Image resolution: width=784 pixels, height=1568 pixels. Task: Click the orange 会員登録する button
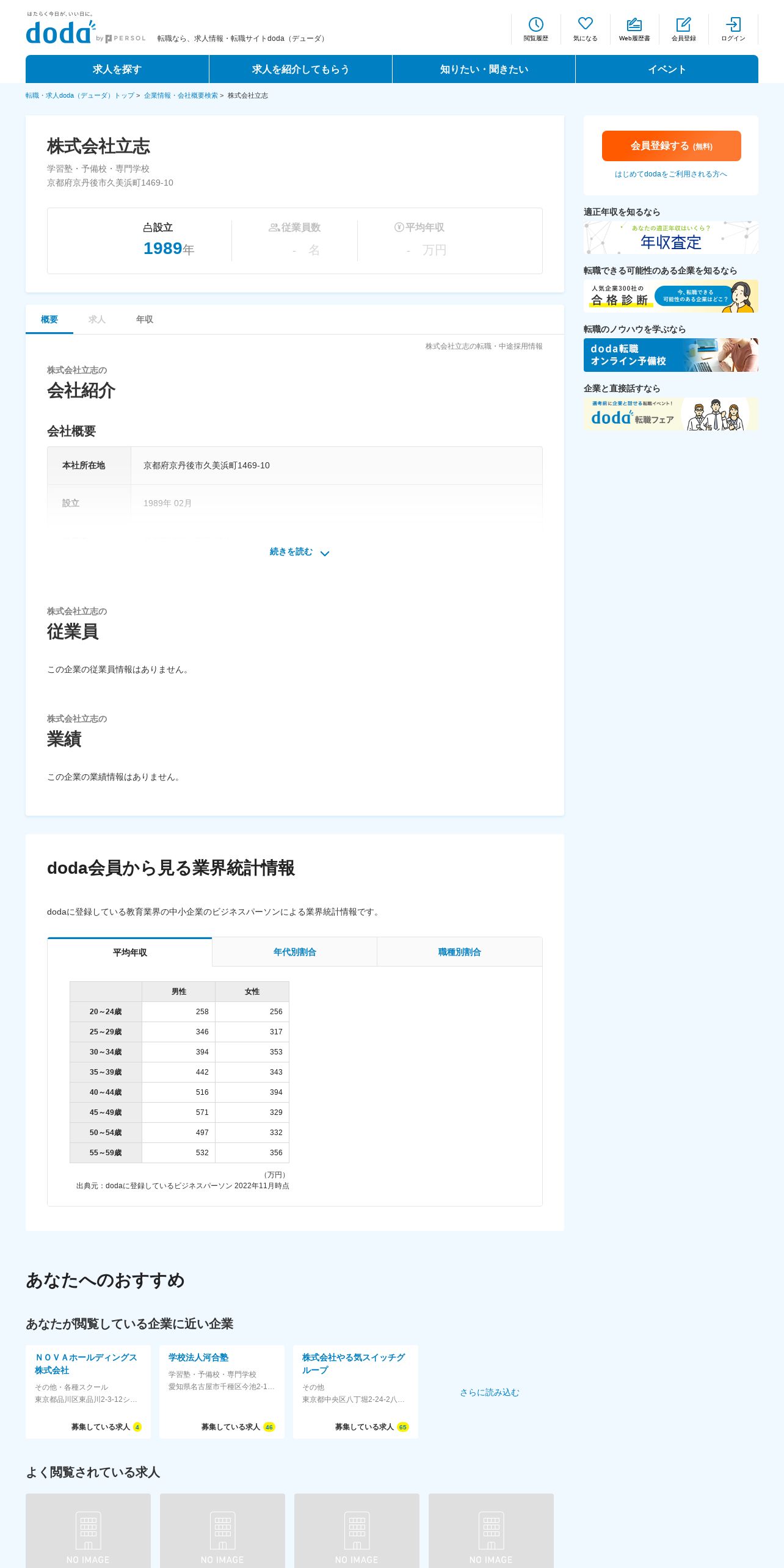[671, 146]
